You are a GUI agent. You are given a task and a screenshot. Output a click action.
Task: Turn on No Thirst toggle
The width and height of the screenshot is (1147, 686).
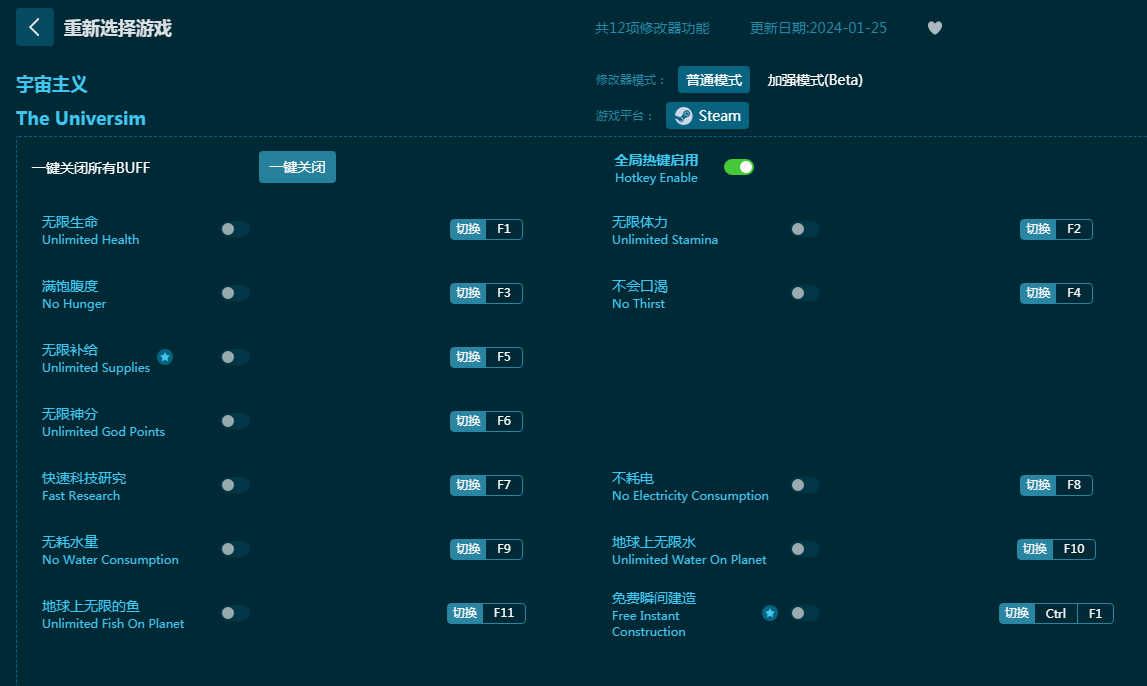pos(805,293)
